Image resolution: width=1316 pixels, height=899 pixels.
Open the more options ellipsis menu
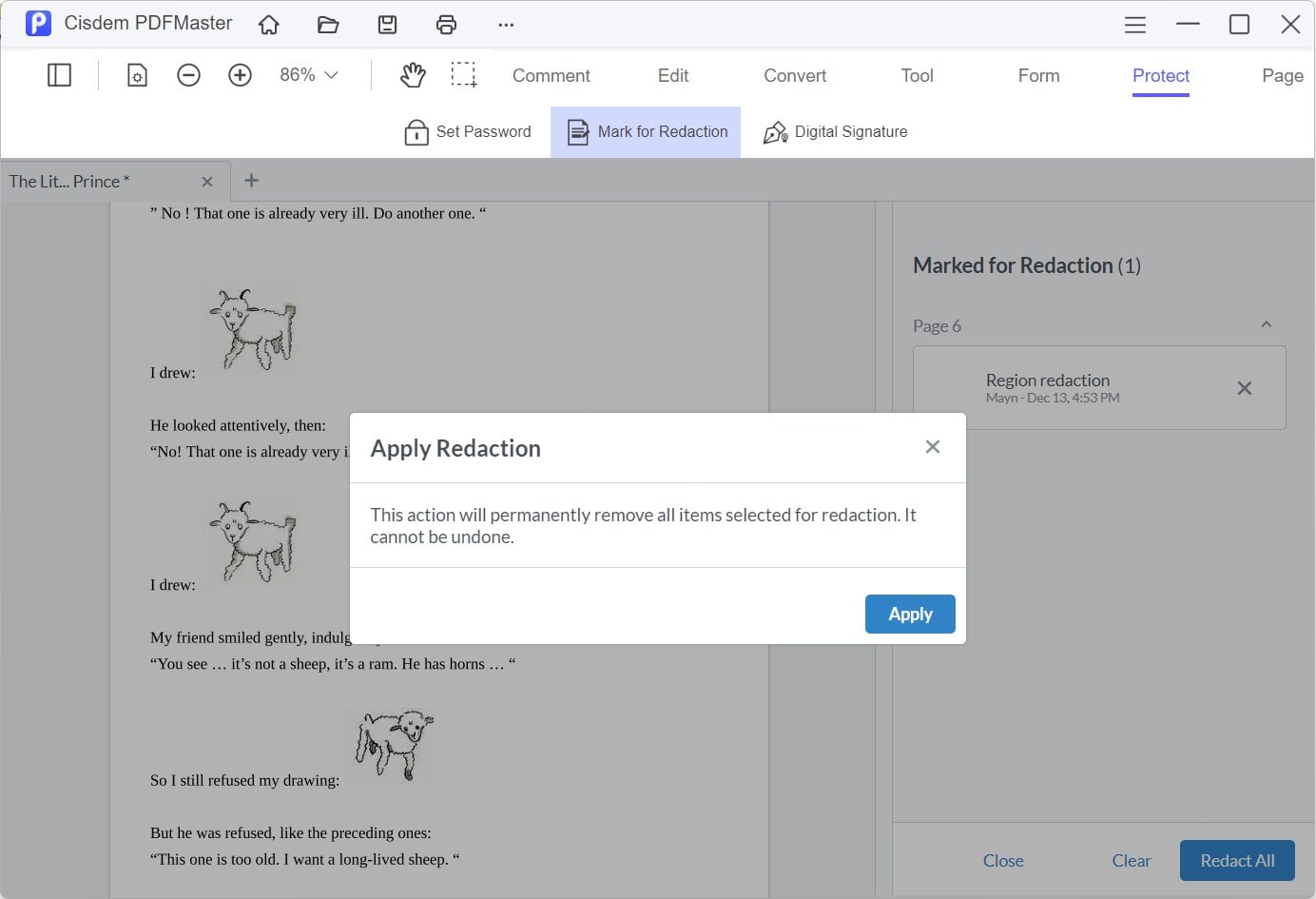[x=505, y=25]
